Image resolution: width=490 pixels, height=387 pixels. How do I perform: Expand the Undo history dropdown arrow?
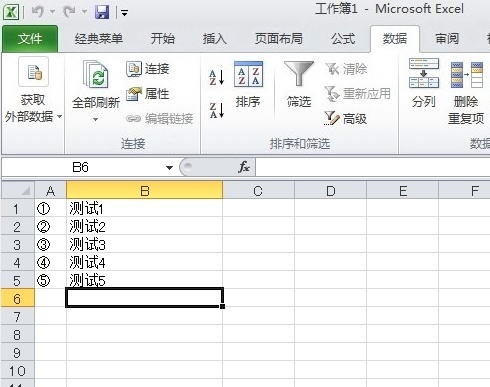[x=53, y=12]
